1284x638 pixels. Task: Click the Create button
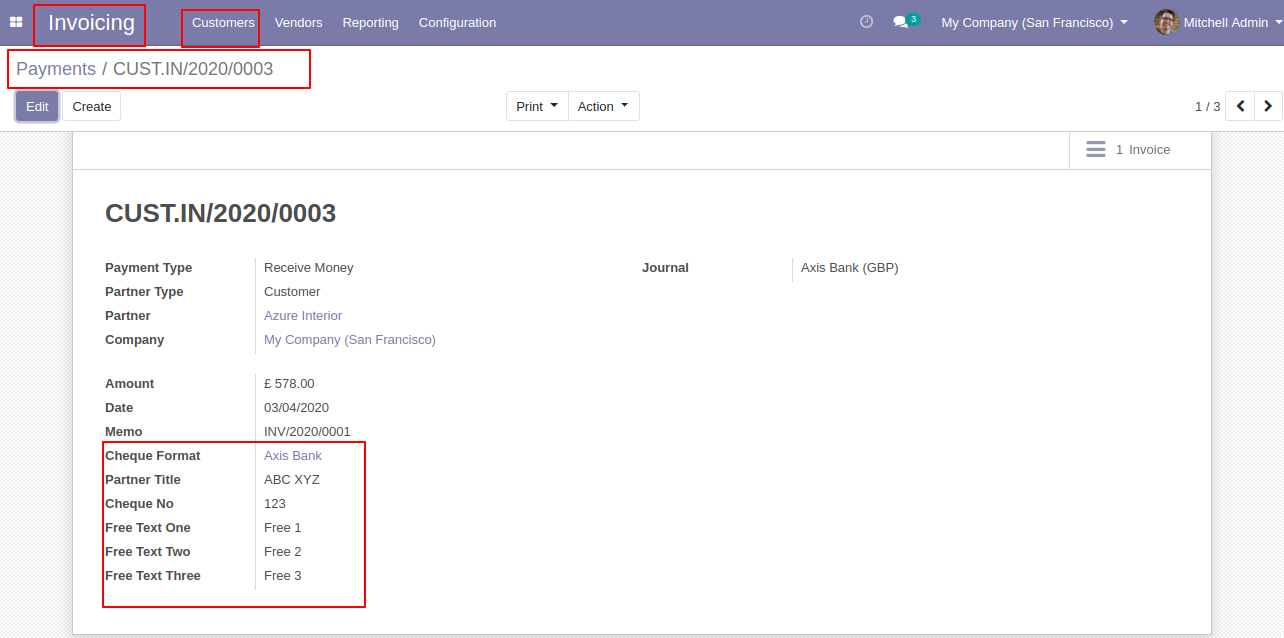click(x=92, y=106)
